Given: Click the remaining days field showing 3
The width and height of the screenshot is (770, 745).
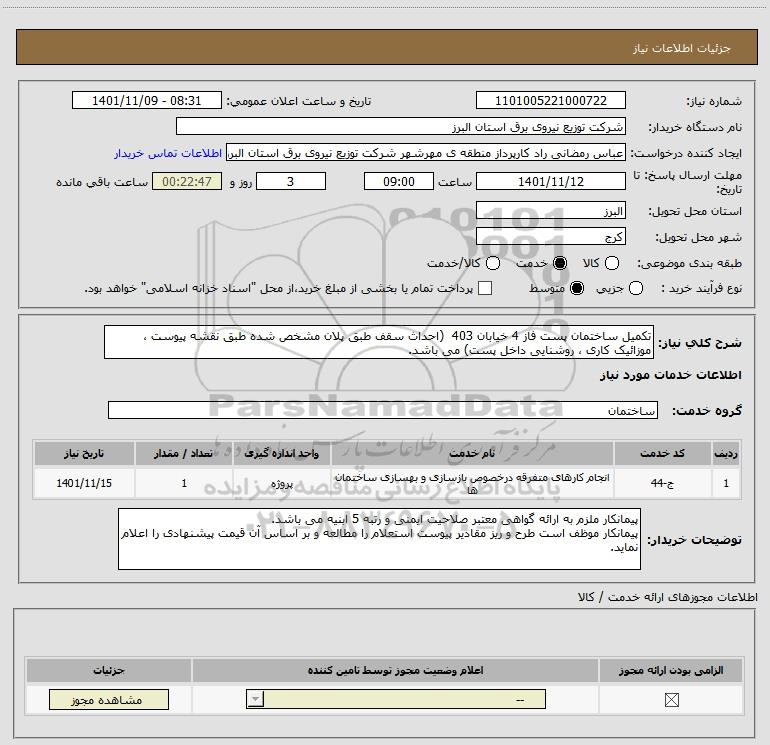Looking at the screenshot, I should point(291,181).
